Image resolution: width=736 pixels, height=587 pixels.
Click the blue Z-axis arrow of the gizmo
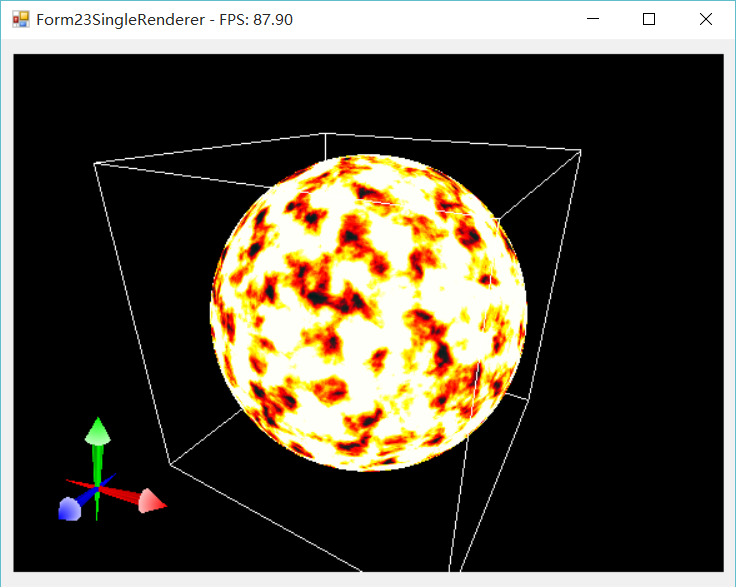pyautogui.click(x=69, y=510)
